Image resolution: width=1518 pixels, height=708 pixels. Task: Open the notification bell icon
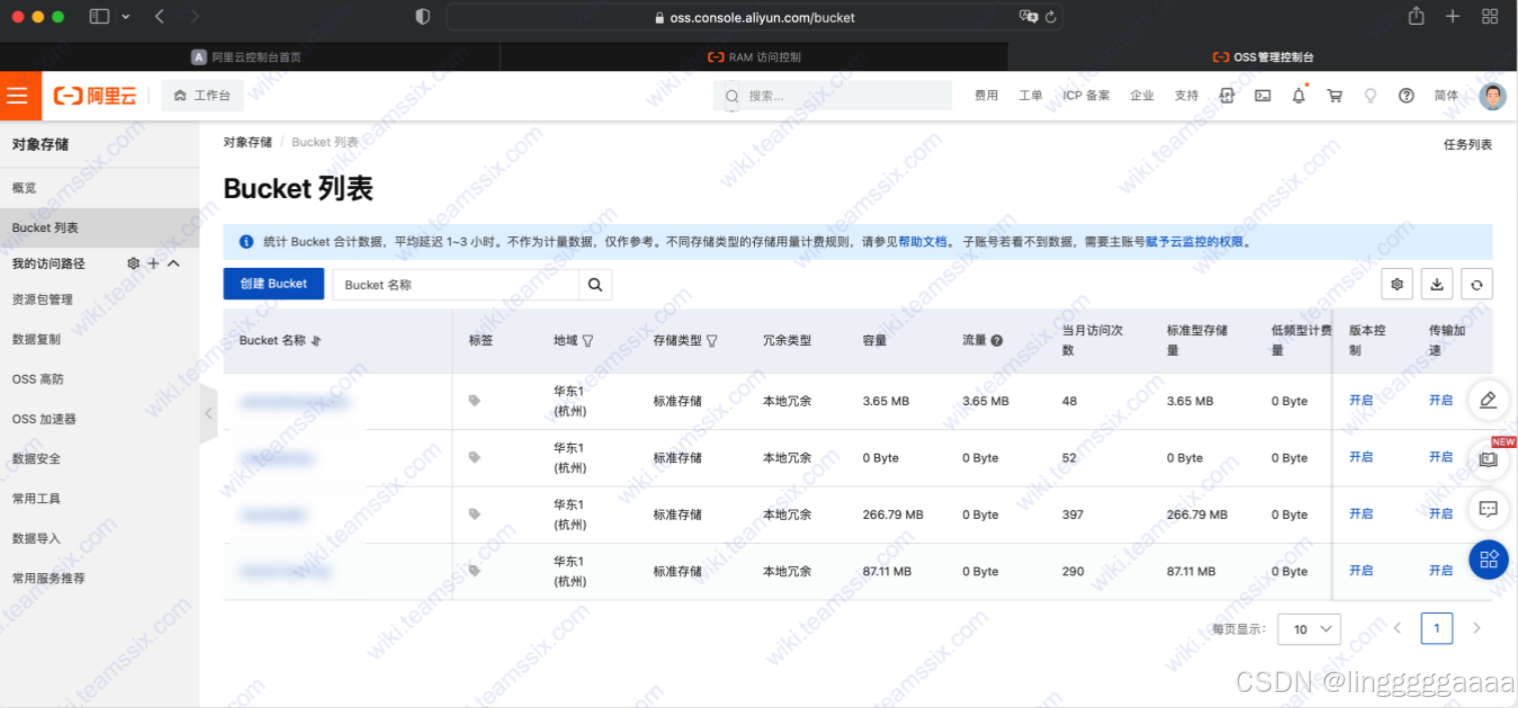point(1299,96)
